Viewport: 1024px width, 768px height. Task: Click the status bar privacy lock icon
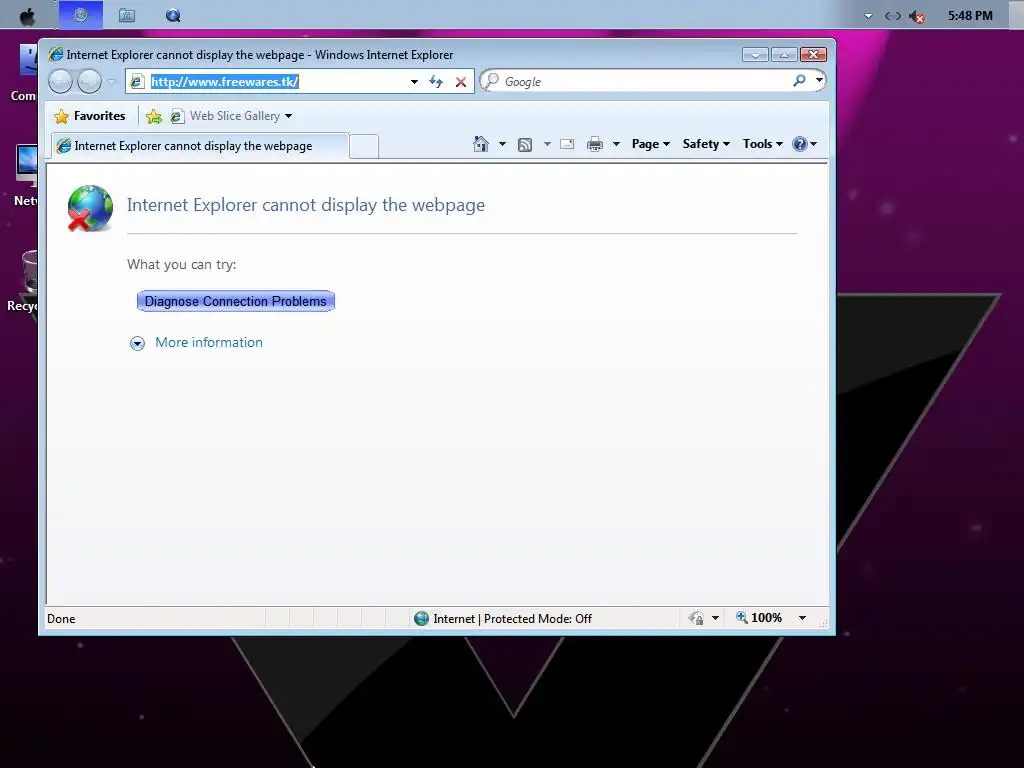pos(696,618)
